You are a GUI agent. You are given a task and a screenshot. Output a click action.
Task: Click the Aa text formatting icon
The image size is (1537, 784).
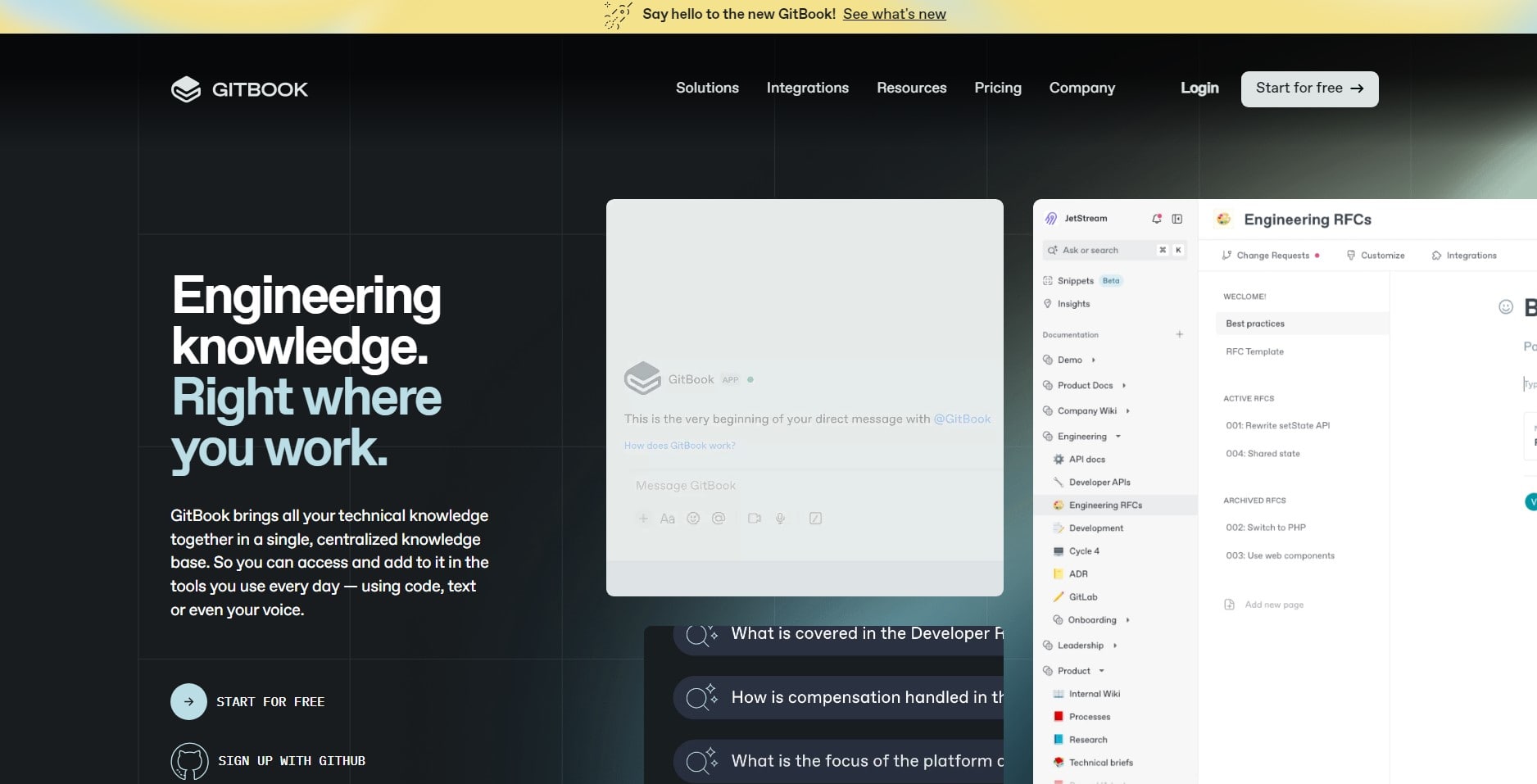668,519
